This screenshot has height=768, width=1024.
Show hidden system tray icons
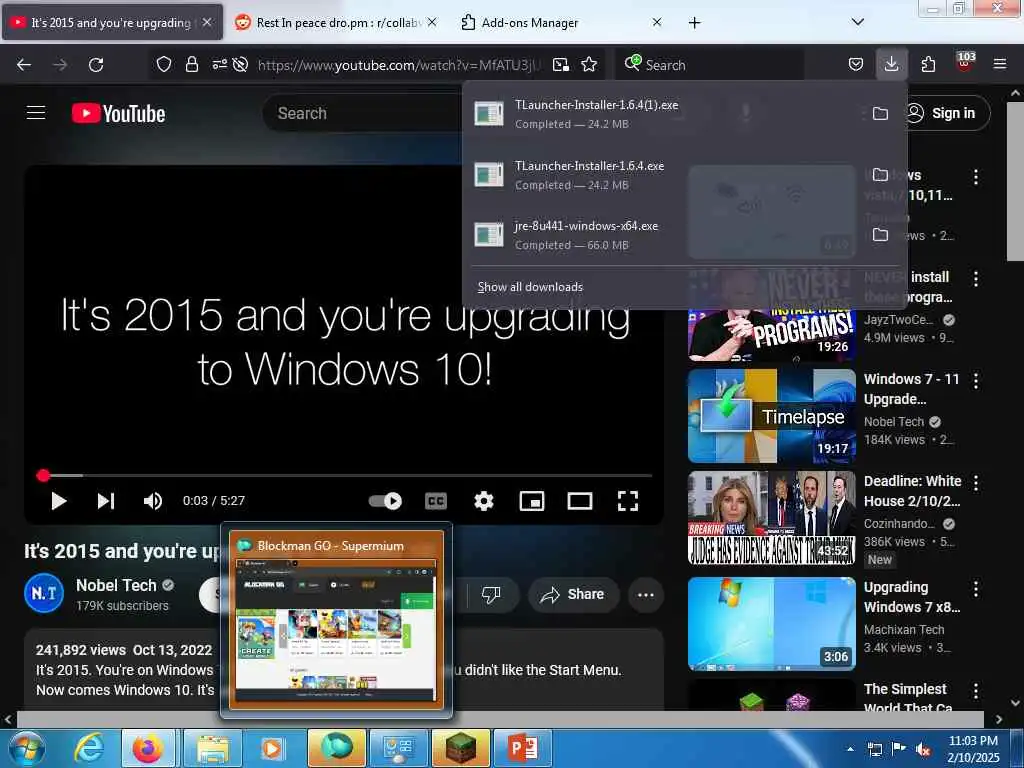pyautogui.click(x=850, y=749)
